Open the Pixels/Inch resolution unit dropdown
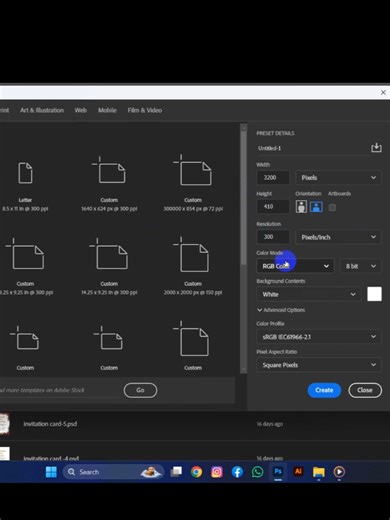The image size is (390, 520). (338, 237)
